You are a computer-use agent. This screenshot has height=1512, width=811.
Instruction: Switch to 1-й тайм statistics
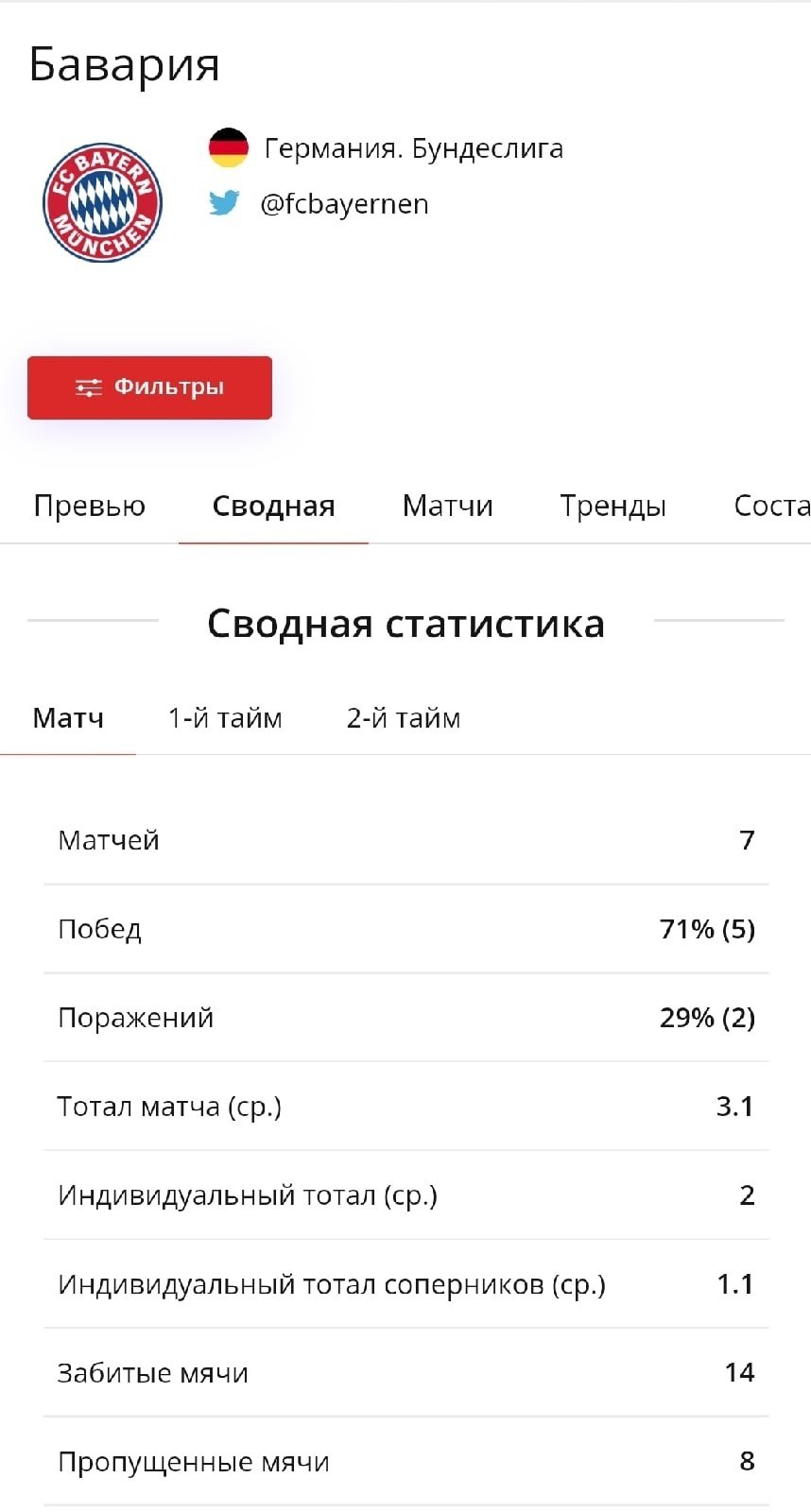tap(225, 718)
